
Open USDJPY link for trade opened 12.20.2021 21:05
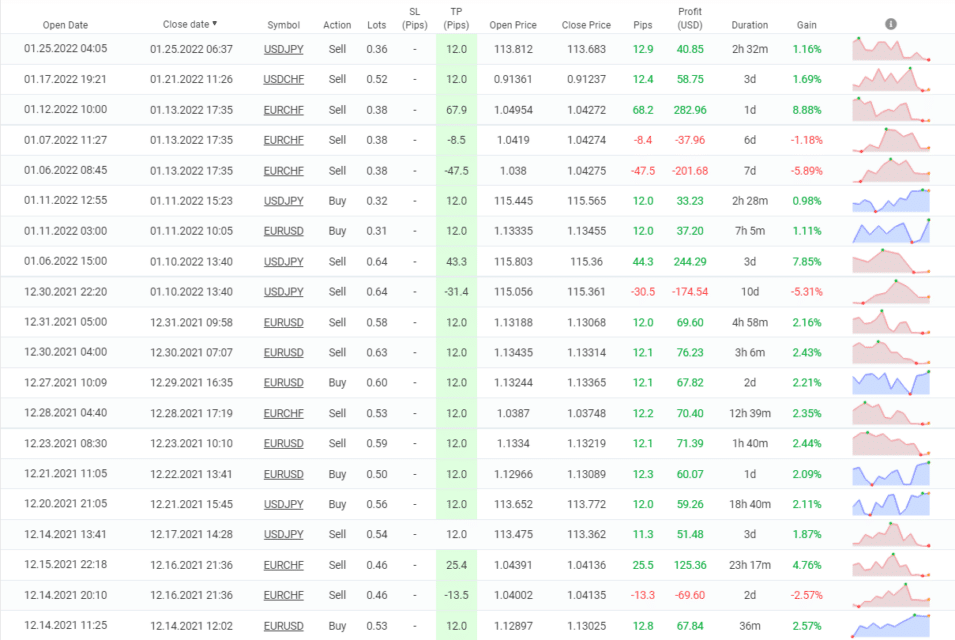click(283, 504)
